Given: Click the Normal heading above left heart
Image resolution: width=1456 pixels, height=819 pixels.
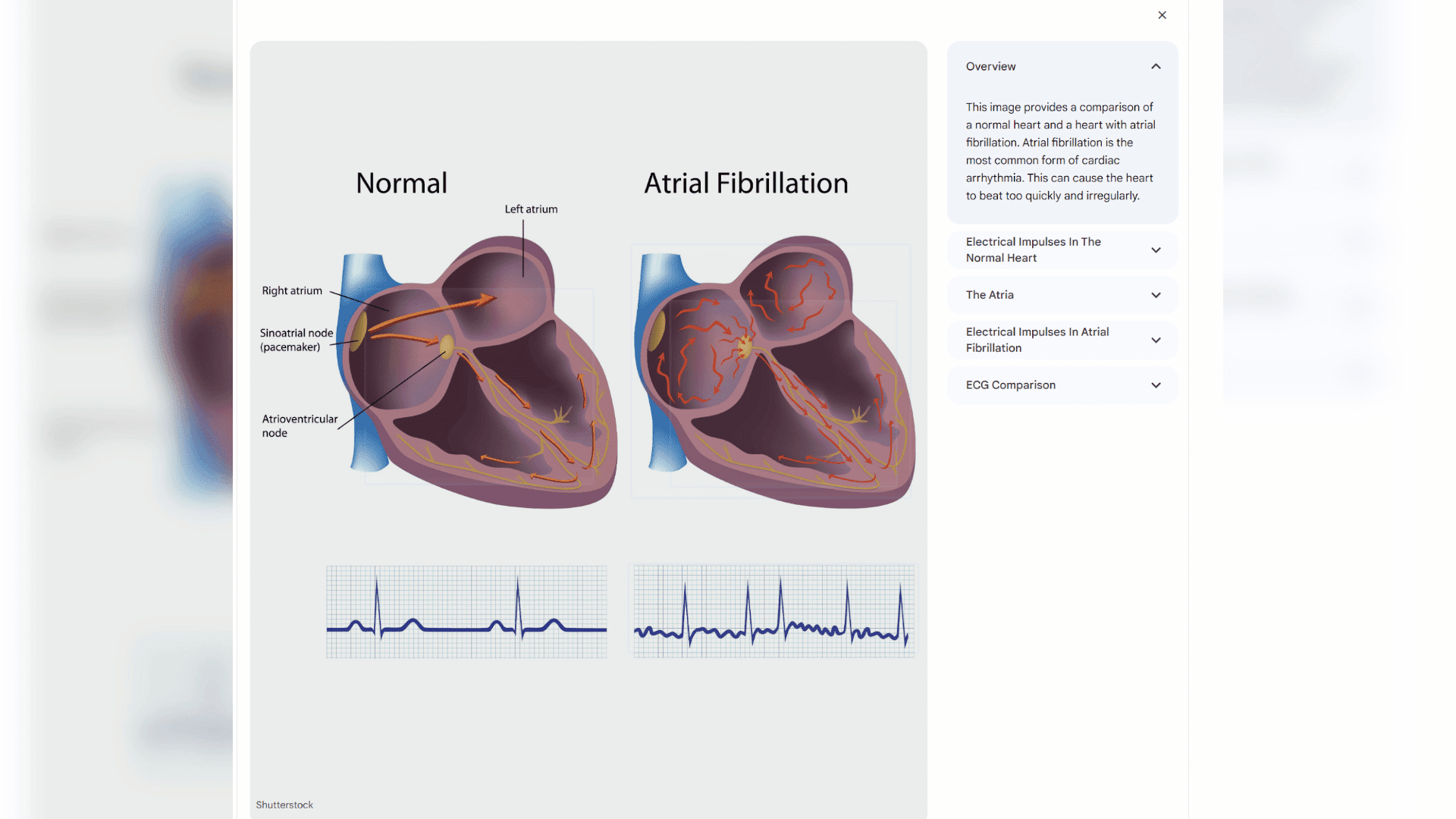Looking at the screenshot, I should click(401, 184).
